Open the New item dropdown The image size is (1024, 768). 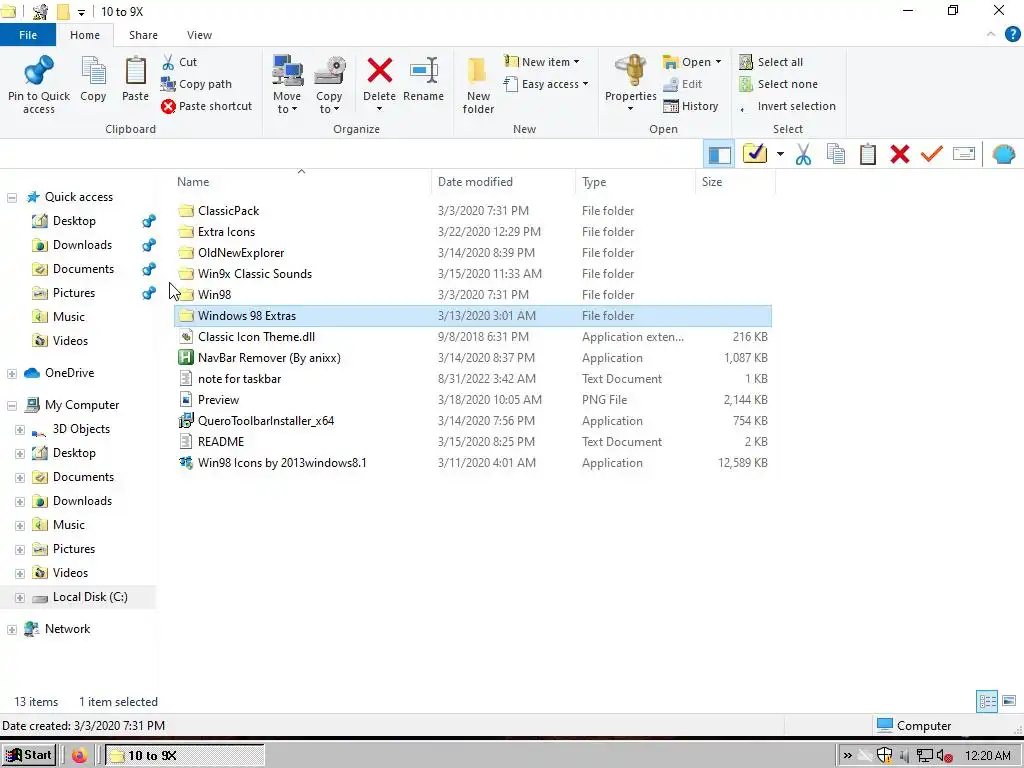tap(541, 62)
